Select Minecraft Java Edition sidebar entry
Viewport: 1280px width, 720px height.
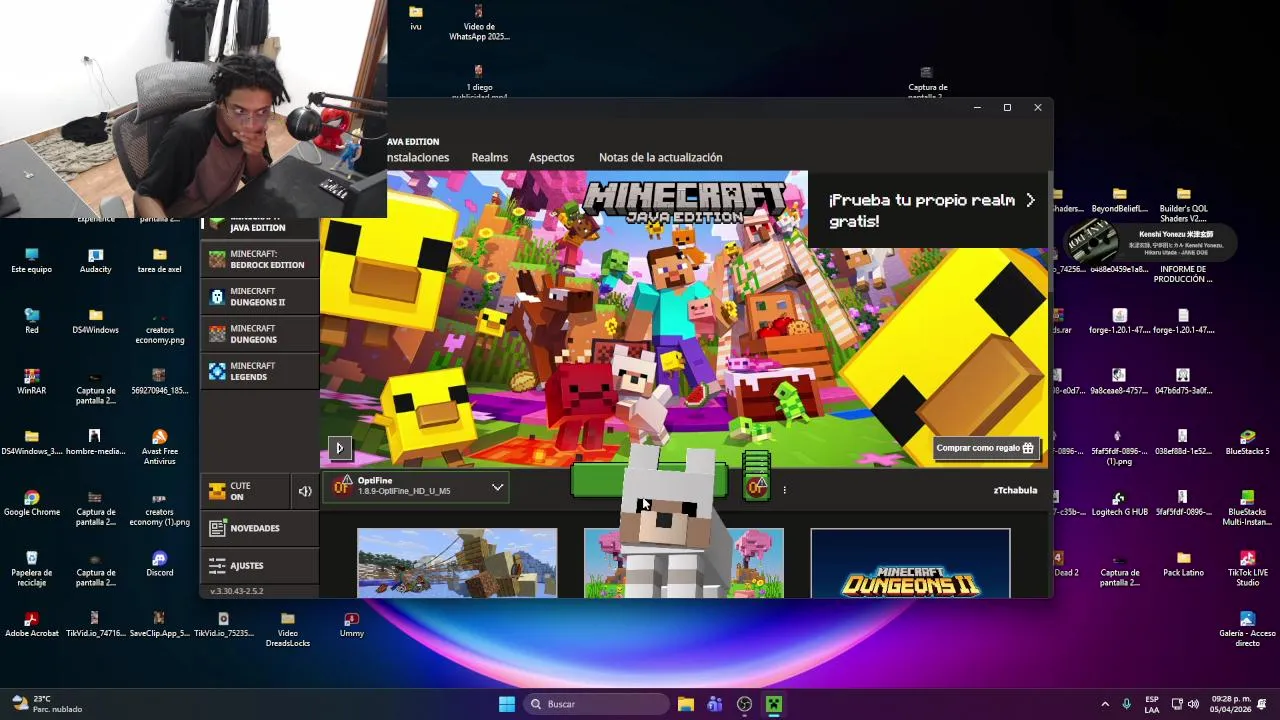point(259,226)
